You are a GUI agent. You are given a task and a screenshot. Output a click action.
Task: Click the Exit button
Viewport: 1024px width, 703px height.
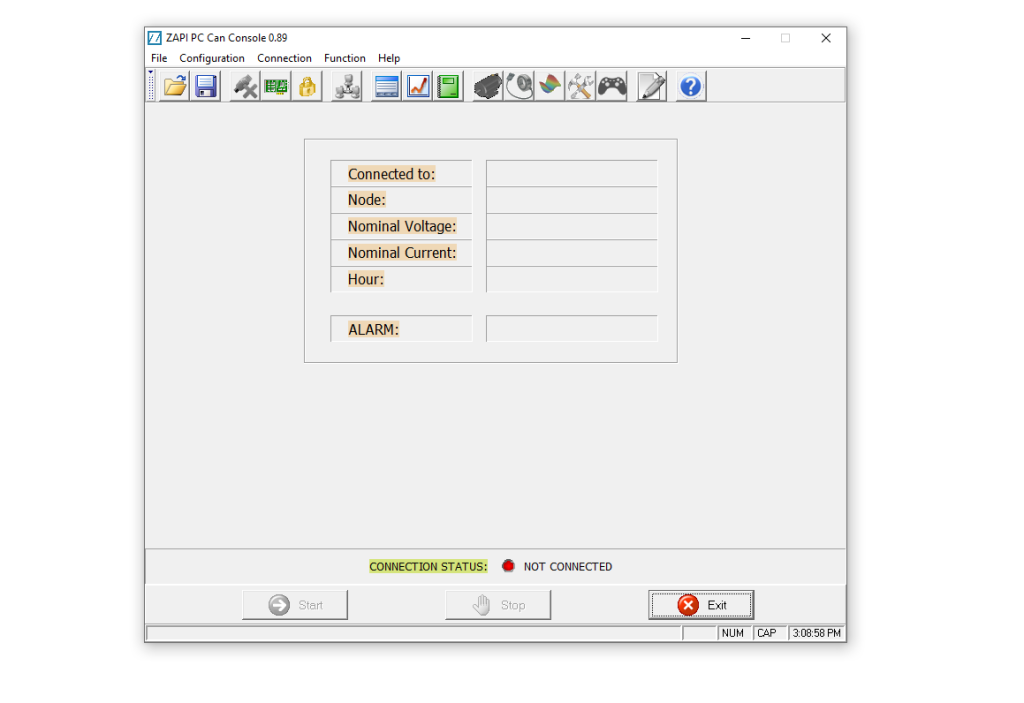701,604
